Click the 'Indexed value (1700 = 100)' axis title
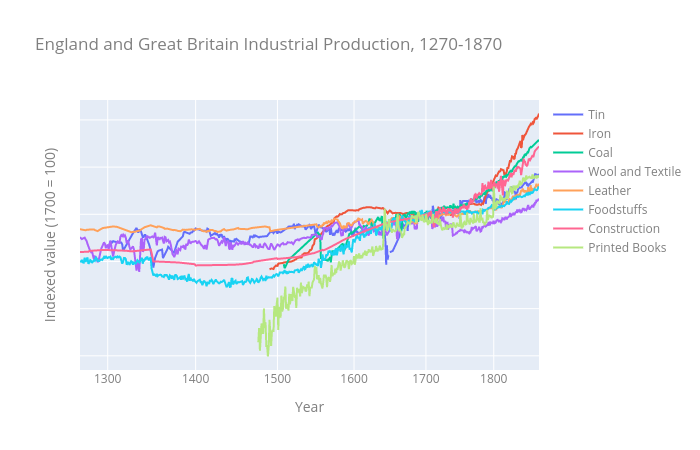The image size is (700, 450). 50,235
